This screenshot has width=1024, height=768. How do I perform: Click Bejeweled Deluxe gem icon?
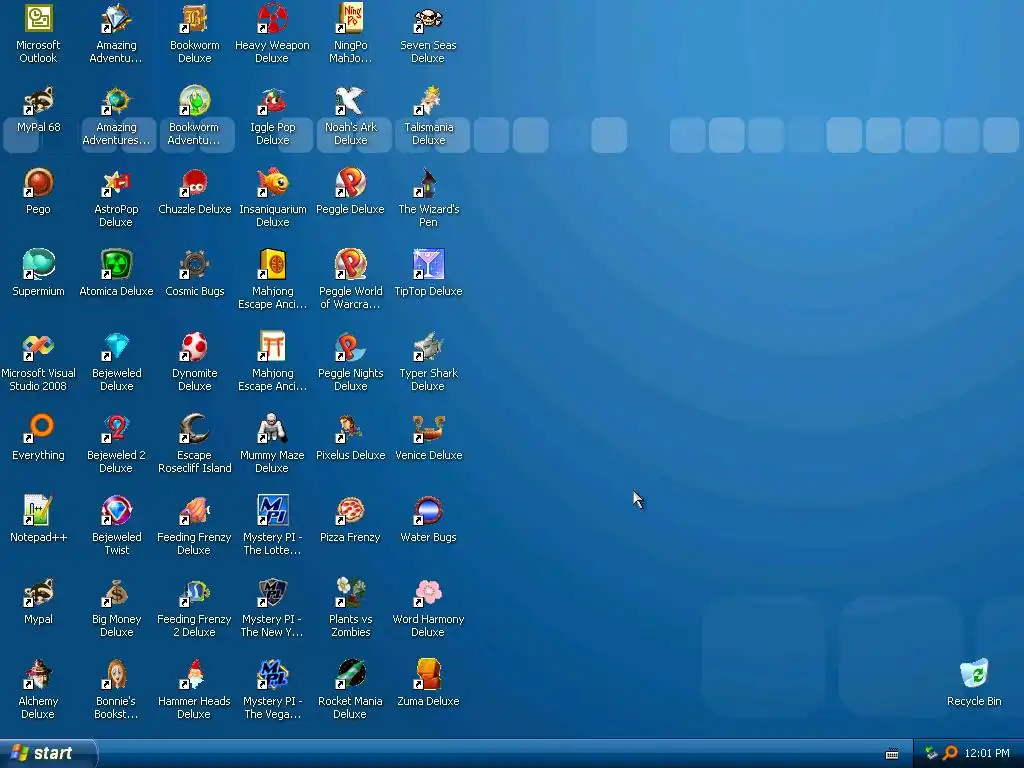point(116,347)
